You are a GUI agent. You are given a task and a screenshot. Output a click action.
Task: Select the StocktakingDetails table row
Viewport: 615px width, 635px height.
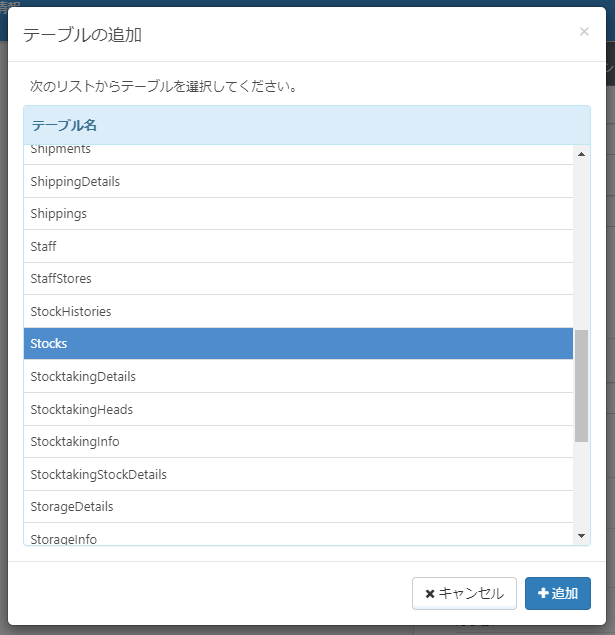(298, 377)
